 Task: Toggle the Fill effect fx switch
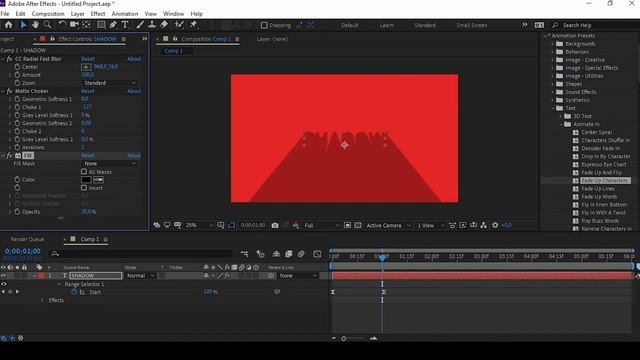(9, 156)
